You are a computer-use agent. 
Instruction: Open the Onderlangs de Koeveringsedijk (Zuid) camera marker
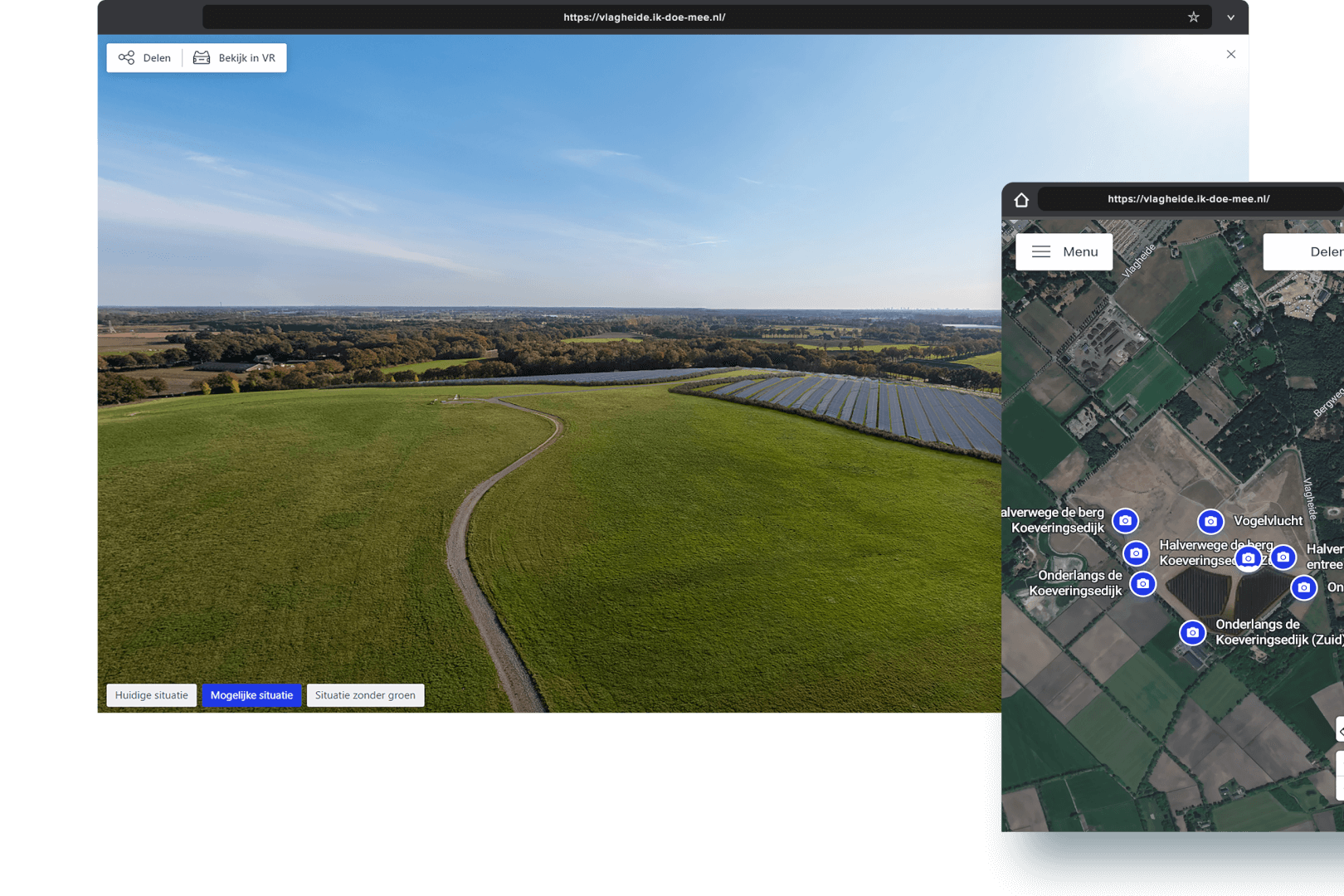pyautogui.click(x=1192, y=632)
